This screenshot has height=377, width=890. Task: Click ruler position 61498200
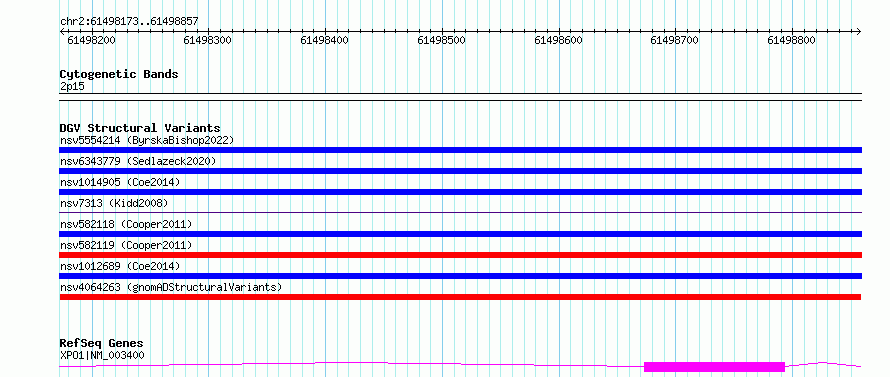[x=91, y=40]
